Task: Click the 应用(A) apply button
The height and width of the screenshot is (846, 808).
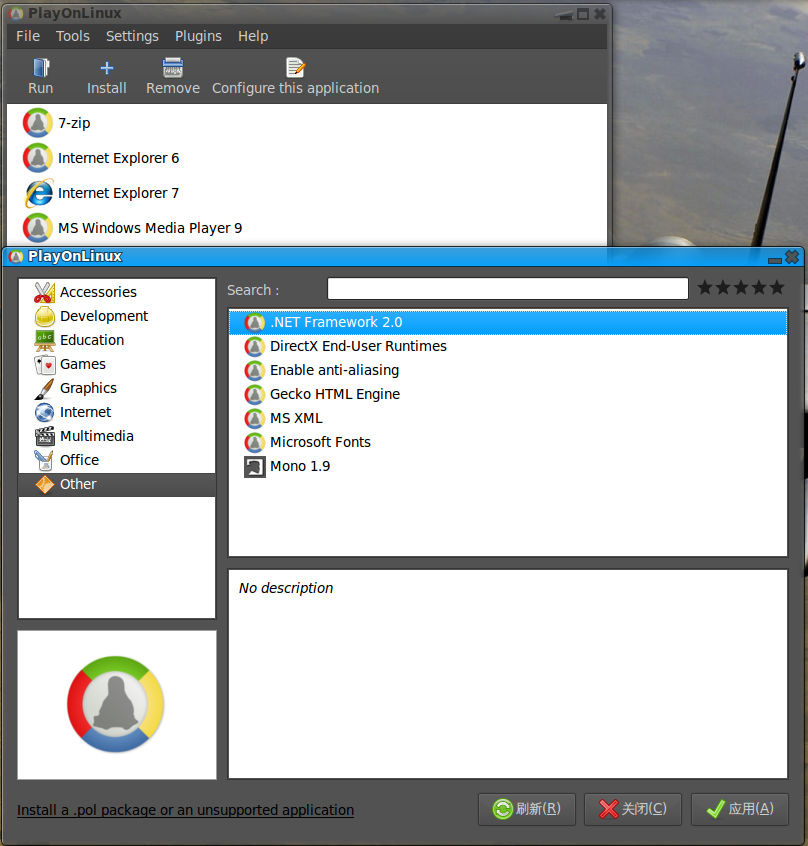Action: click(x=739, y=809)
